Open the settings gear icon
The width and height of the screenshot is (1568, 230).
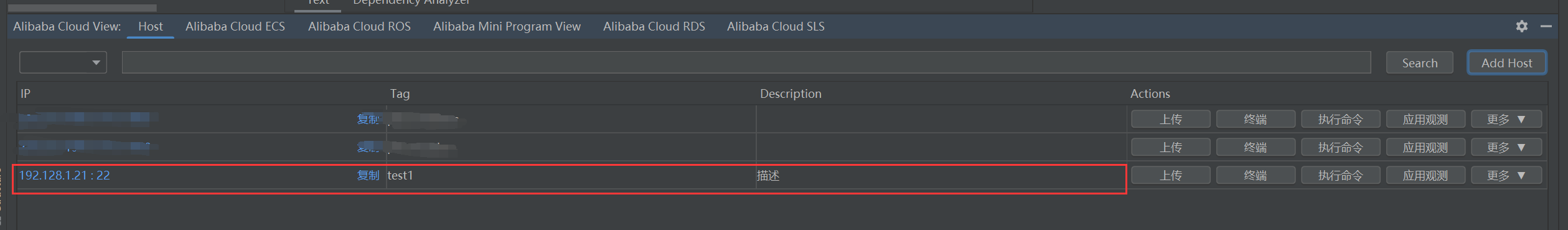1521,26
